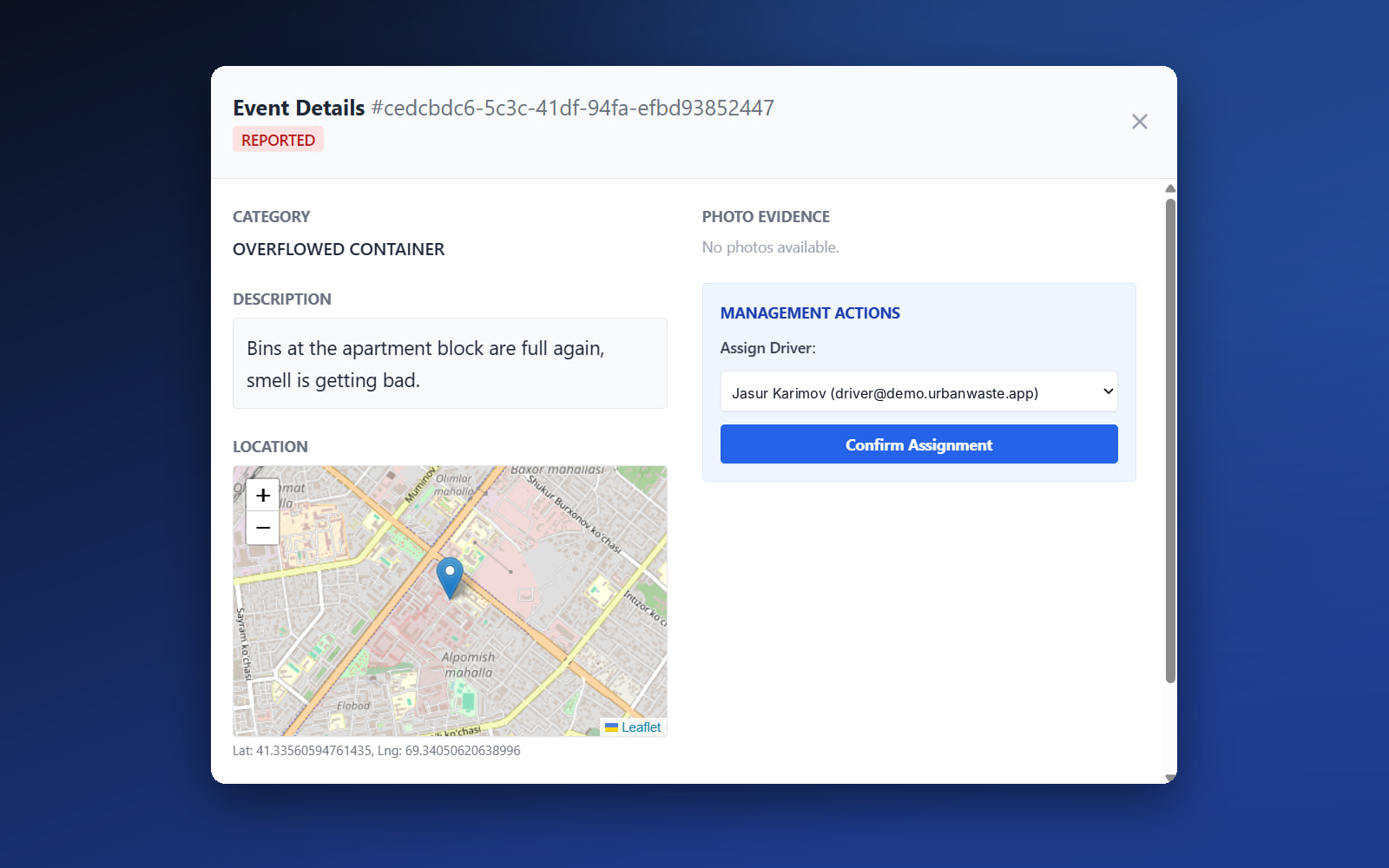Open the Assign Driver dropdown
The width and height of the screenshot is (1389, 868).
click(x=918, y=392)
